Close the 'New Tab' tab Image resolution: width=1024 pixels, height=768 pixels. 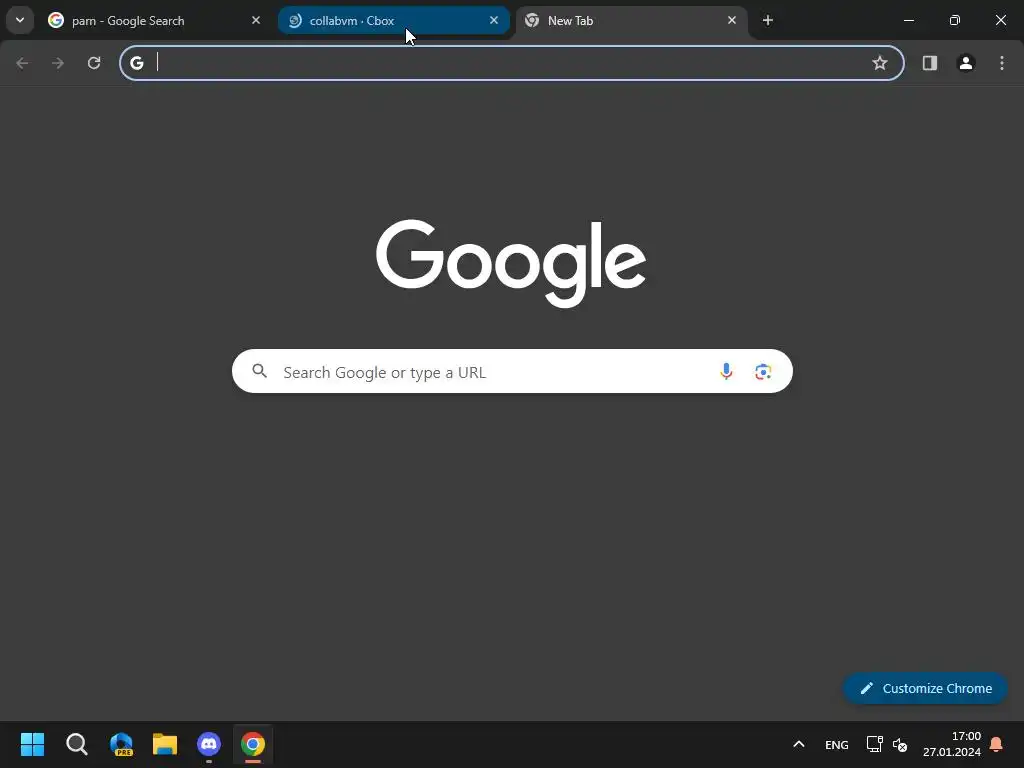pyautogui.click(x=731, y=20)
